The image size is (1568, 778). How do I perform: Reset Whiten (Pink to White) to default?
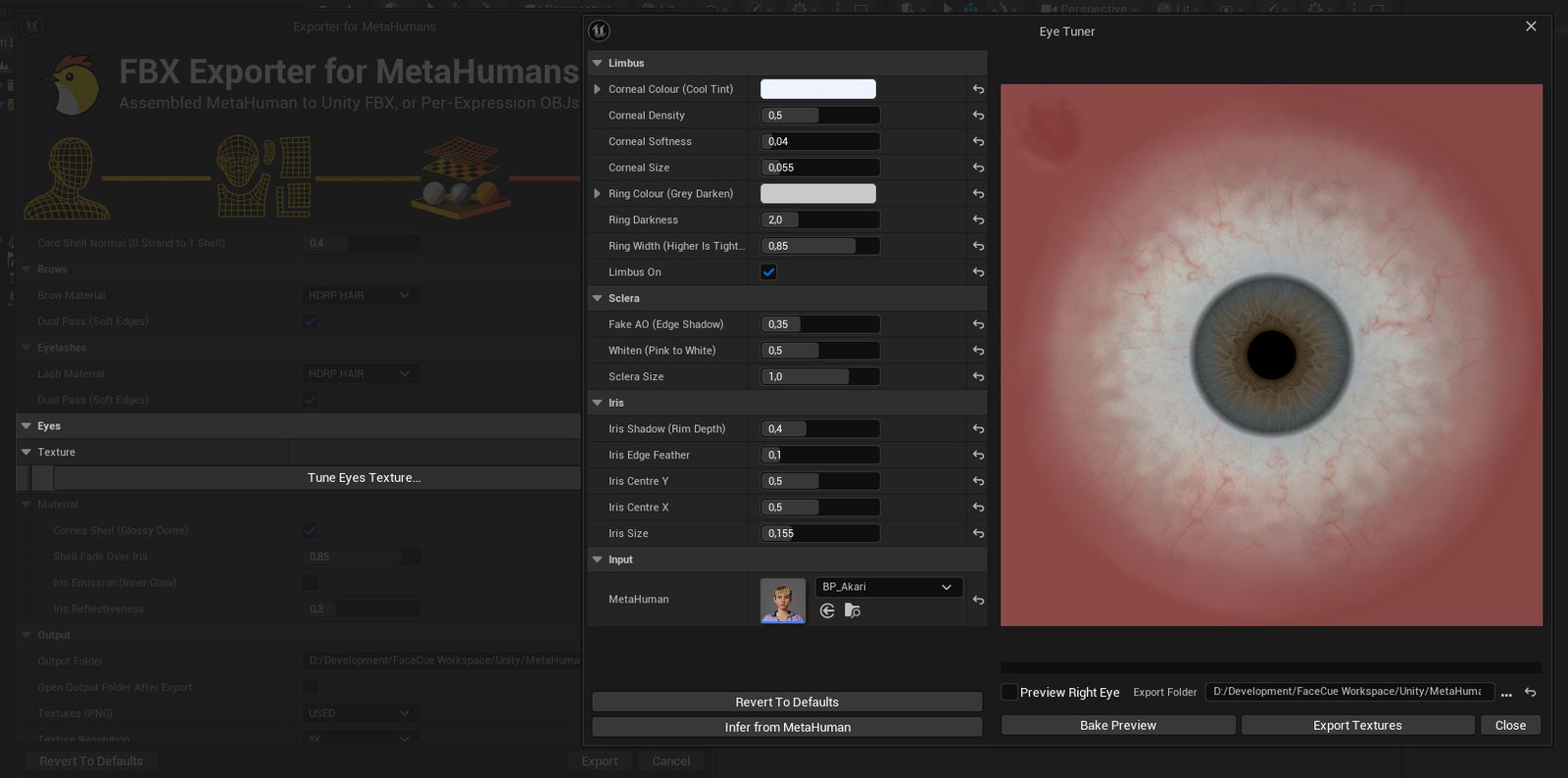[978, 351]
